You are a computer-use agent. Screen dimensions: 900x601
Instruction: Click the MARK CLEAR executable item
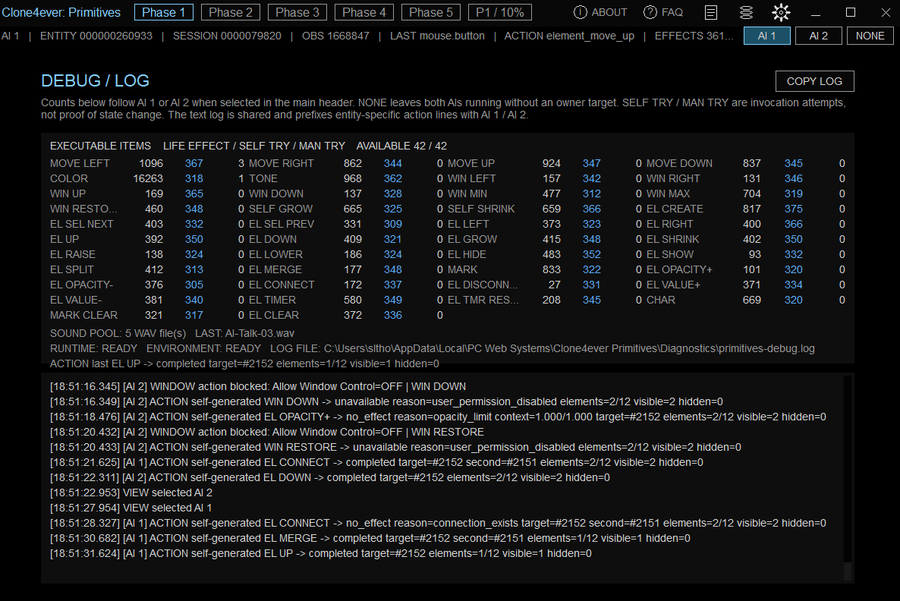[84, 315]
